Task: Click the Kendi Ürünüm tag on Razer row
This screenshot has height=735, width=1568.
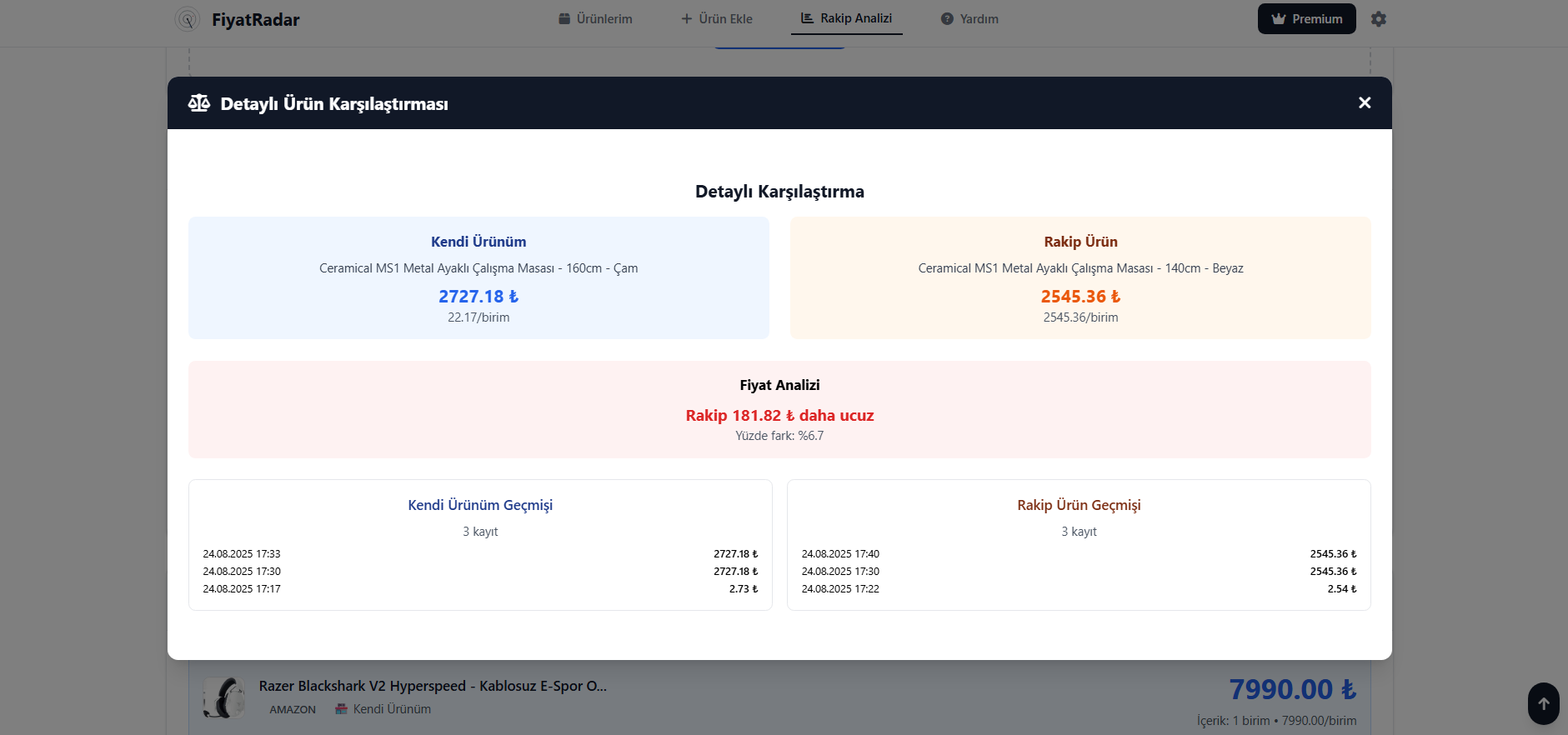Action: point(383,709)
